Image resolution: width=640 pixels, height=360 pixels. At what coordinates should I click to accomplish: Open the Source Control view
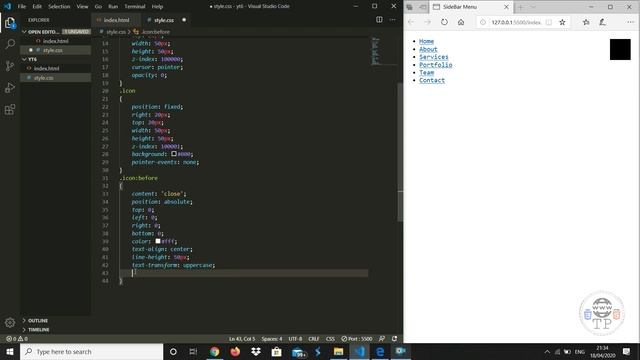[x=10, y=66]
